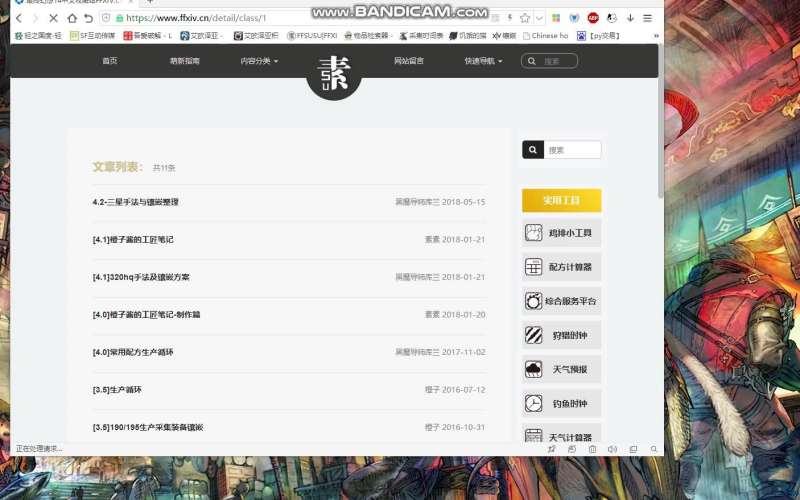
Task: Click the date 2017-11-02 in article list
Action: coord(463,352)
